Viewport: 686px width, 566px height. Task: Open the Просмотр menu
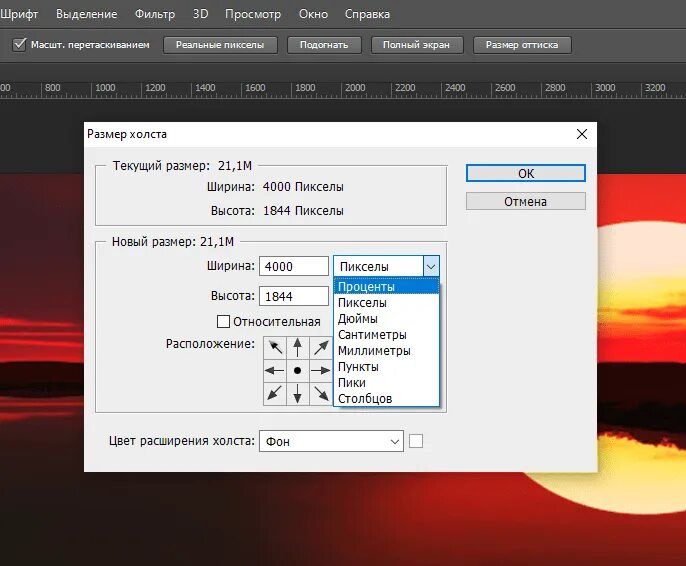point(253,14)
